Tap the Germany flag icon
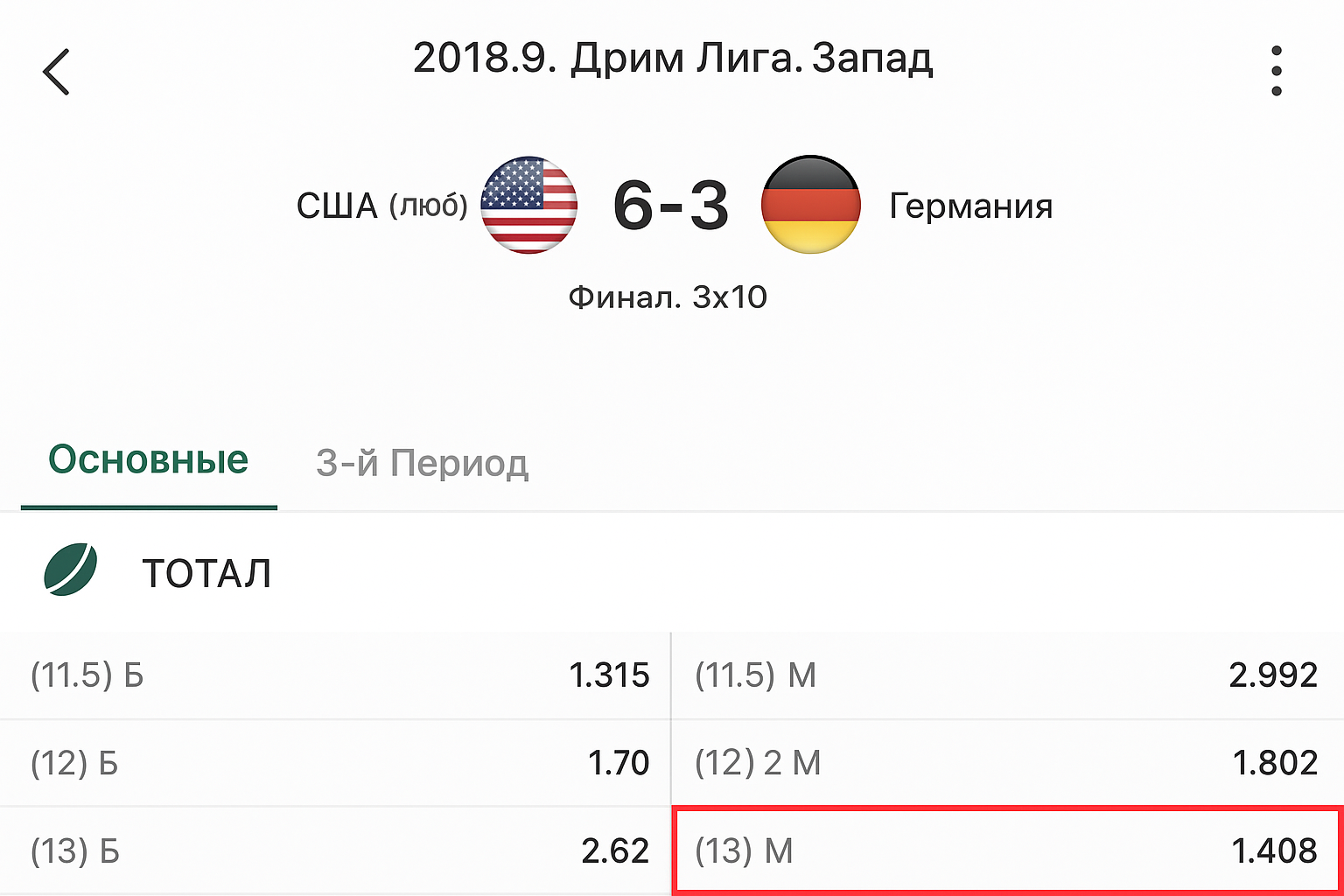Viewport: 1344px width, 896px height. pos(811,206)
